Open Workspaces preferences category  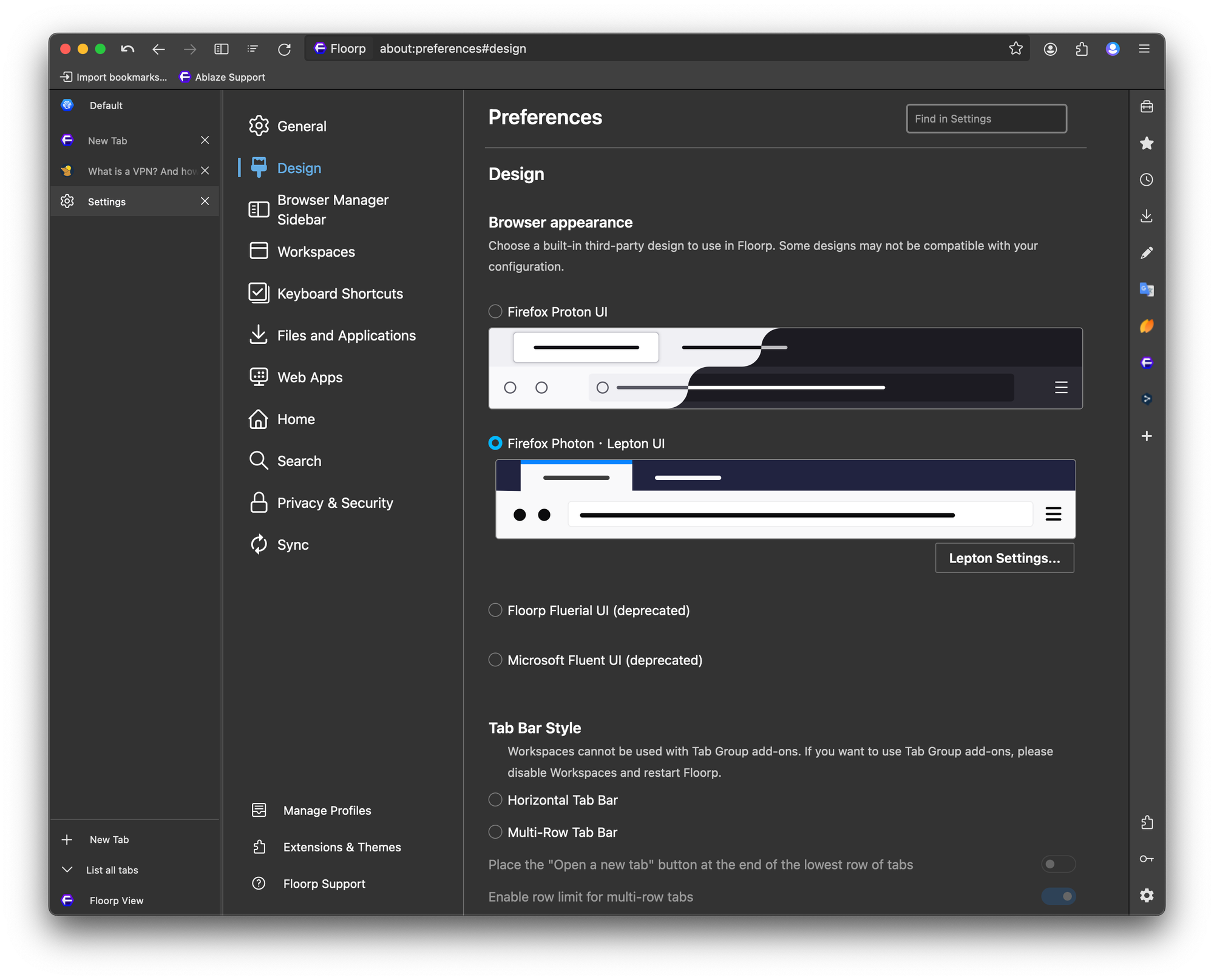[x=302, y=251]
